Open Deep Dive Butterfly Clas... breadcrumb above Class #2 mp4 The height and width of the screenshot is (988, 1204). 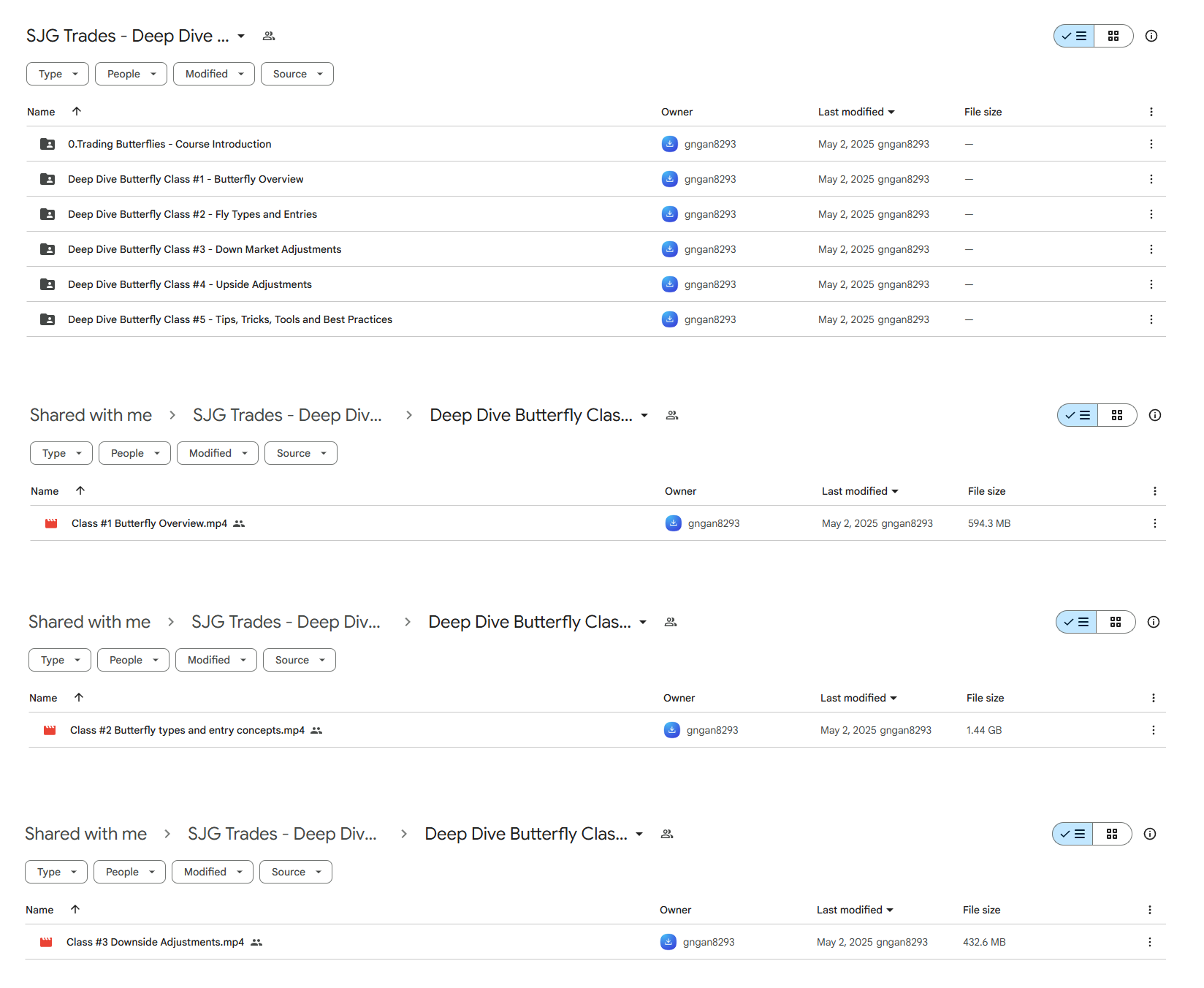tap(530, 622)
